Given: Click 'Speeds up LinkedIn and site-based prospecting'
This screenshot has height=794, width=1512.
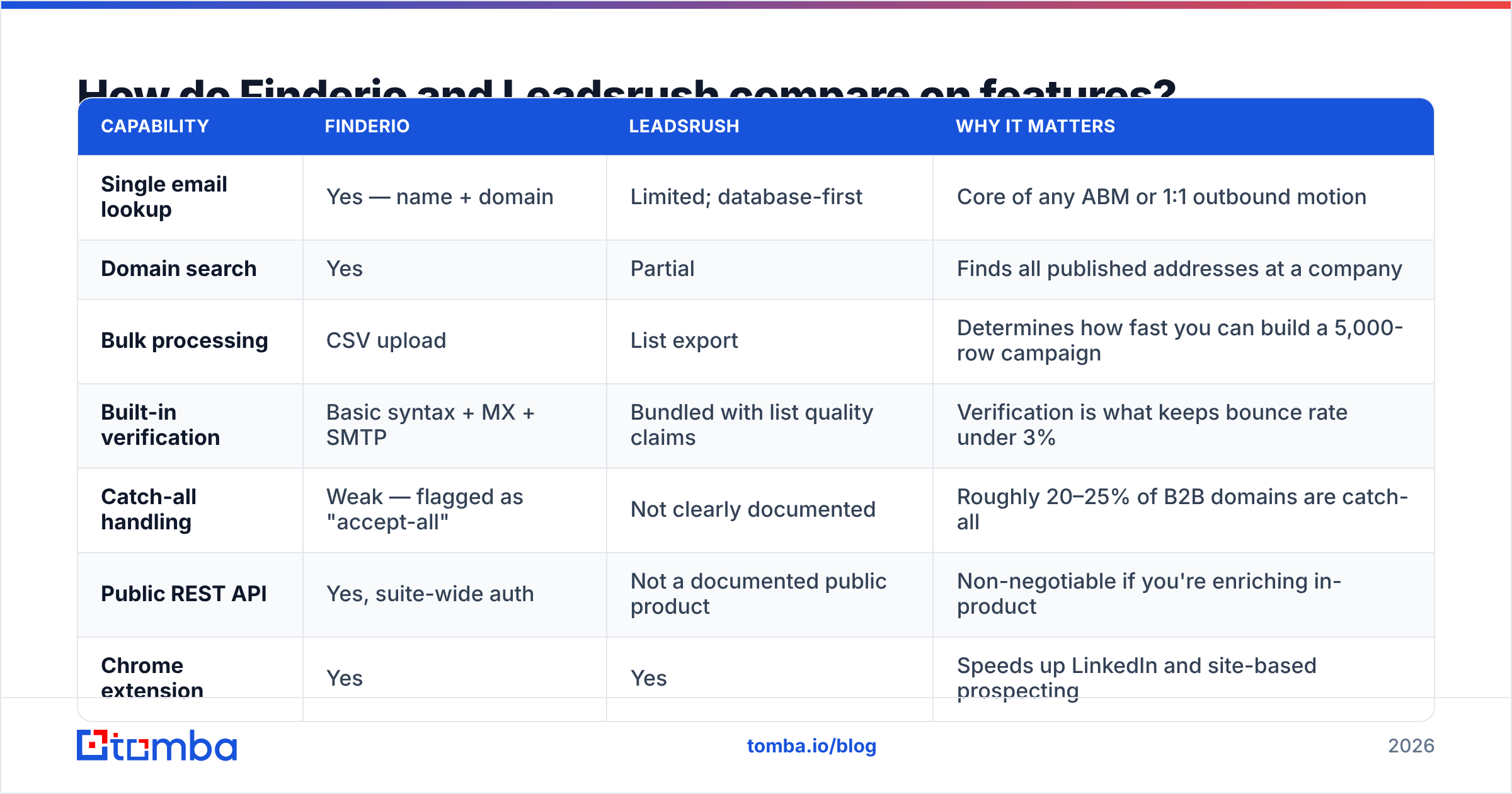Looking at the screenshot, I should [x=1137, y=678].
